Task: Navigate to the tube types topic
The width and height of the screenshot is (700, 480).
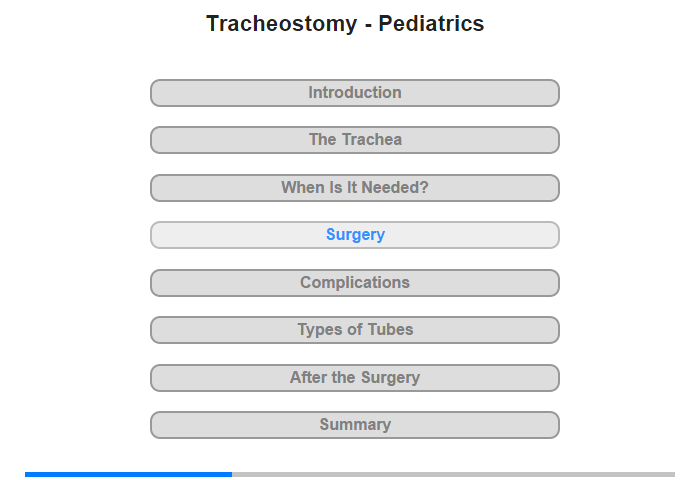Action: [354, 330]
